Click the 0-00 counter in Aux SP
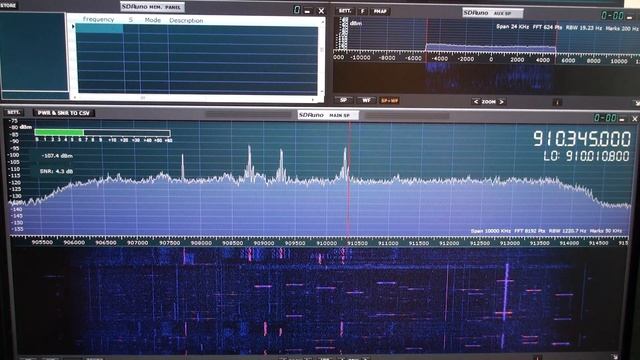Image resolution: width=640 pixels, height=360 pixels. [612, 16]
